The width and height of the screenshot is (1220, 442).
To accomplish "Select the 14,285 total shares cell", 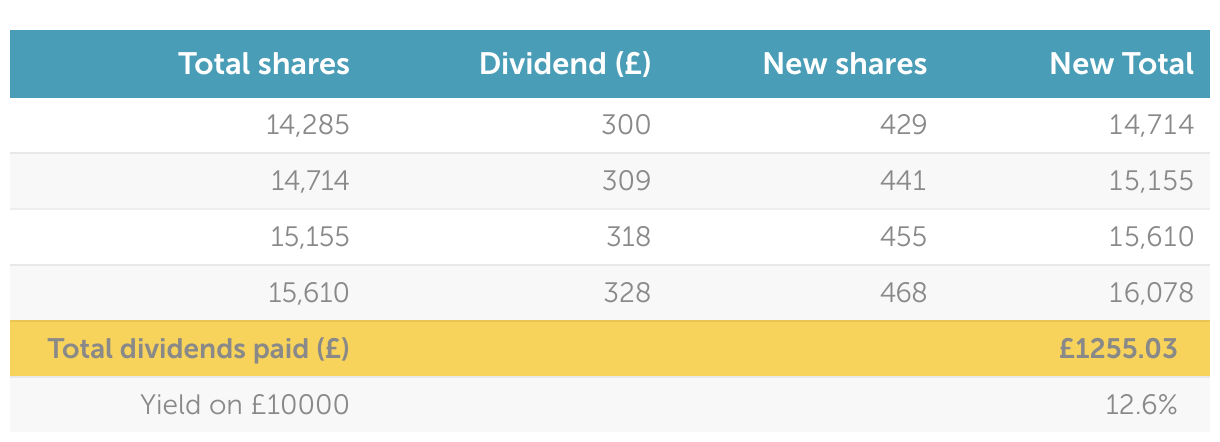I will point(308,125).
